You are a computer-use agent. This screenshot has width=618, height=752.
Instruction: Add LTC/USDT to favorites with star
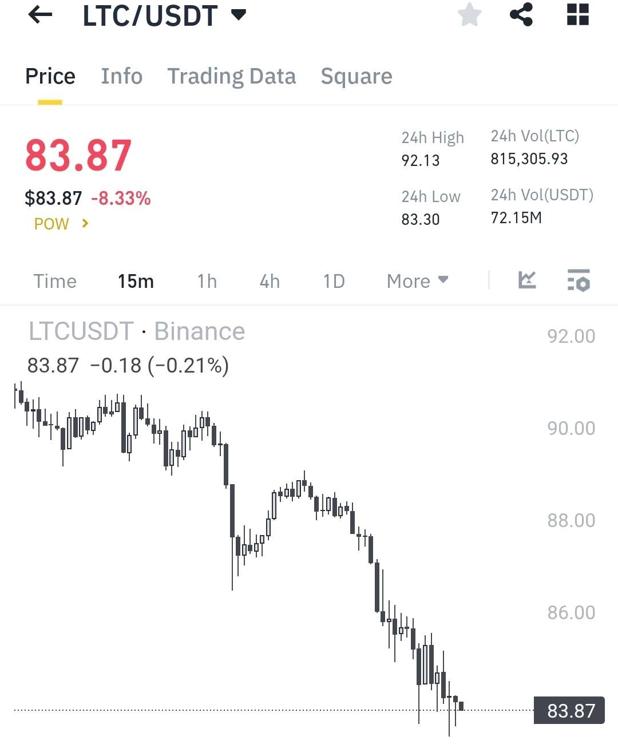click(469, 15)
